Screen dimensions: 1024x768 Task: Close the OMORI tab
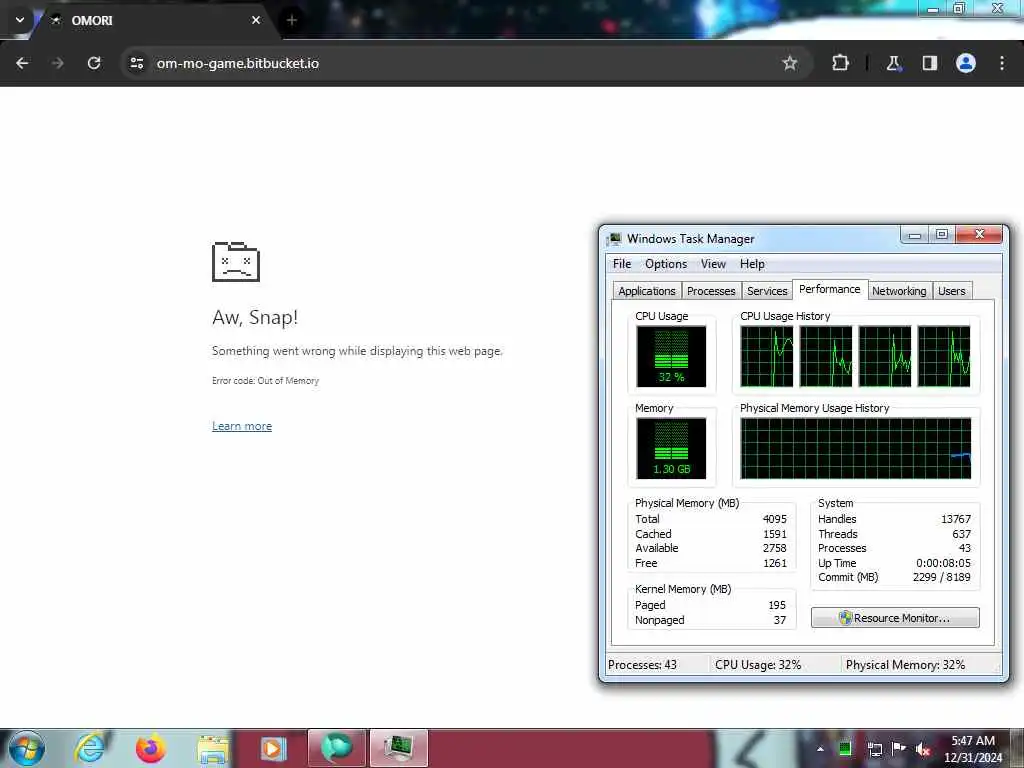click(x=256, y=20)
